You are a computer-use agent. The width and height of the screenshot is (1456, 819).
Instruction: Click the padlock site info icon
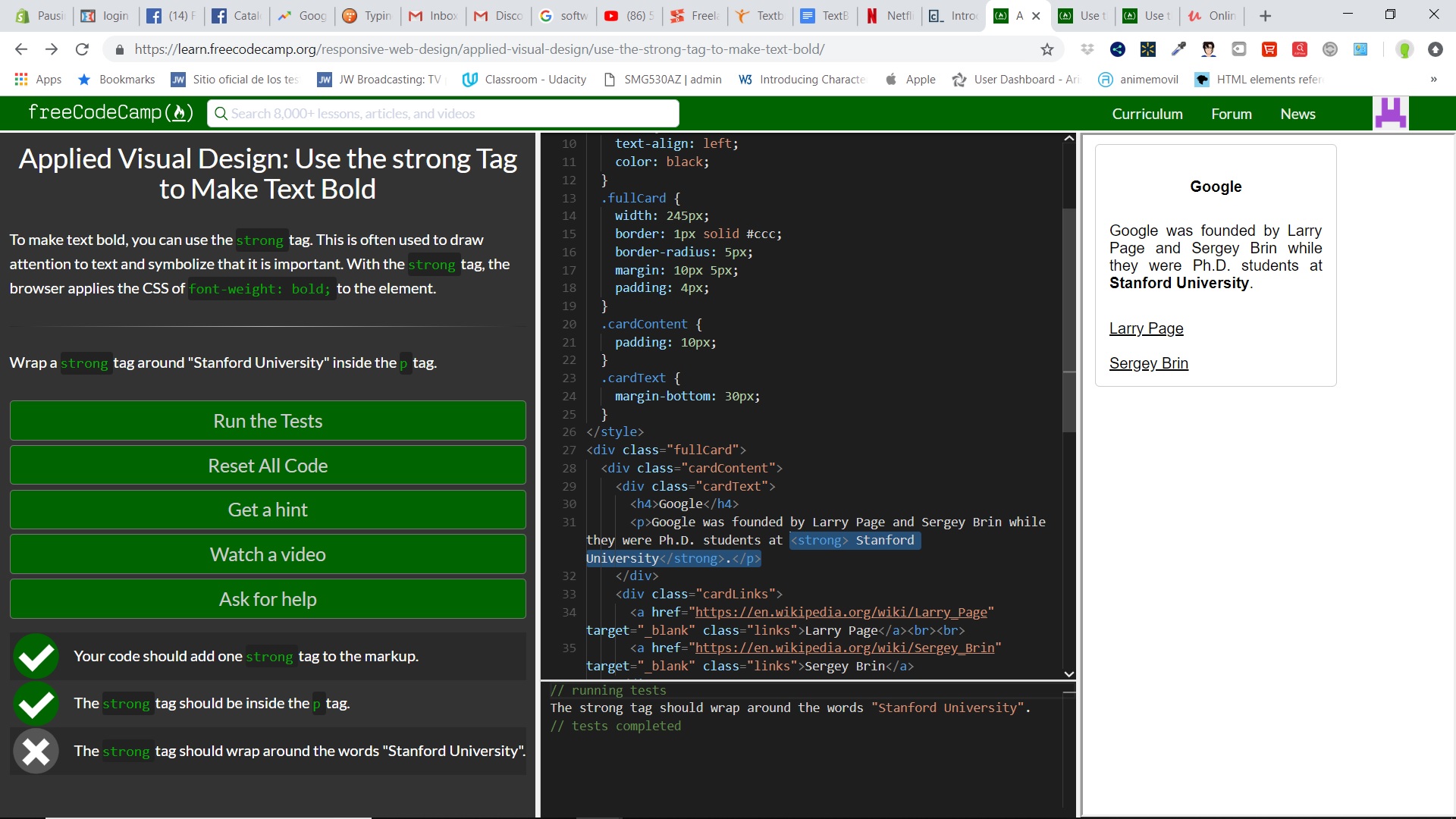pyautogui.click(x=119, y=49)
